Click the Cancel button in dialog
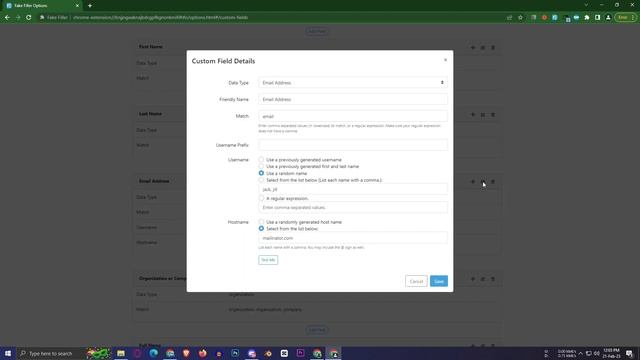The height and width of the screenshot is (360, 640). 416,281
